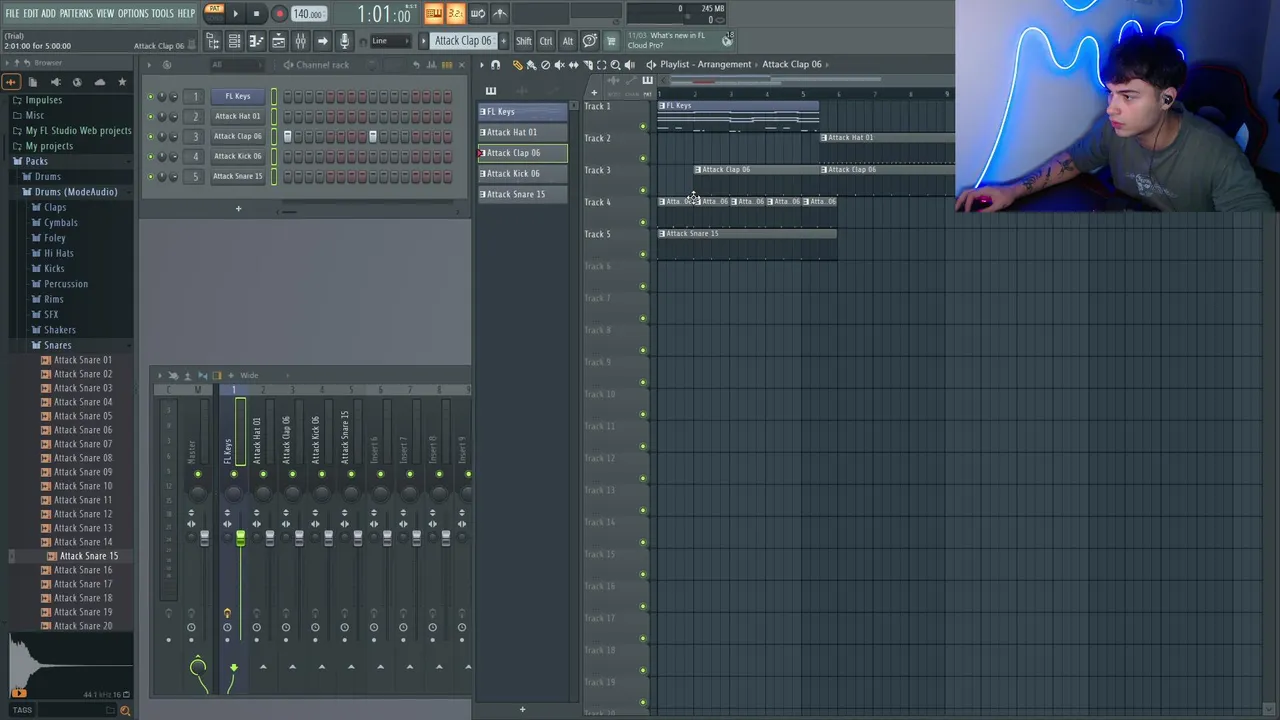Viewport: 1280px width, 720px height.
Task: Select the Attack Kick 06 pattern in picker
Action: (522, 173)
